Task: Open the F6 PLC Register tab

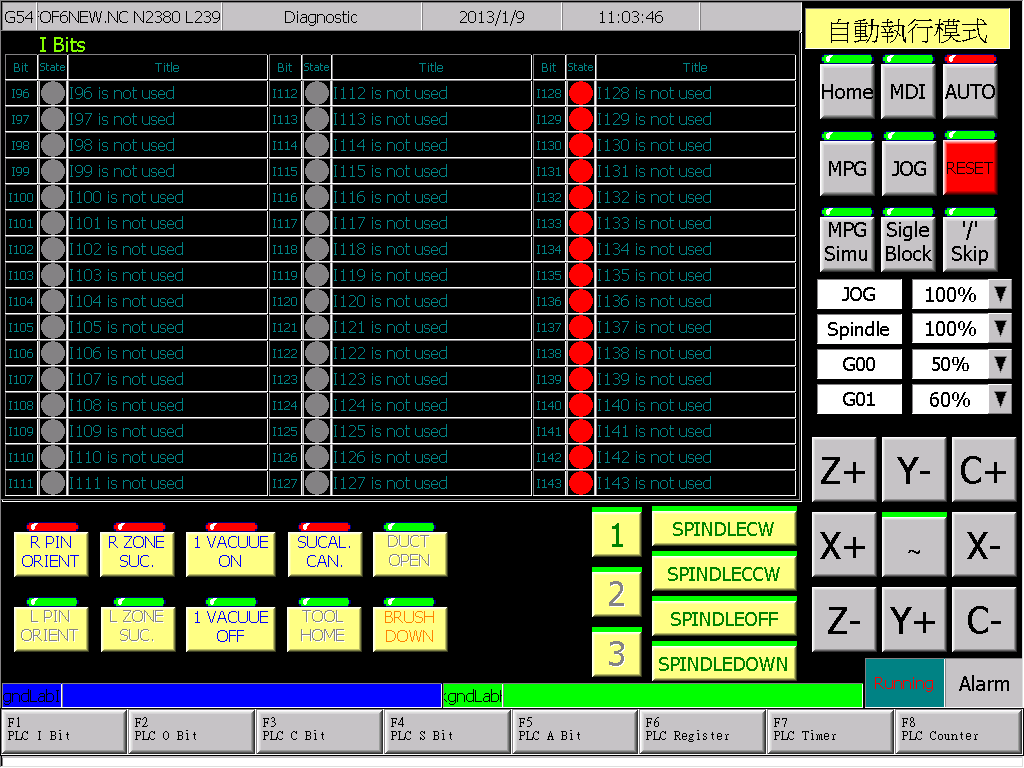Action: pos(703,731)
